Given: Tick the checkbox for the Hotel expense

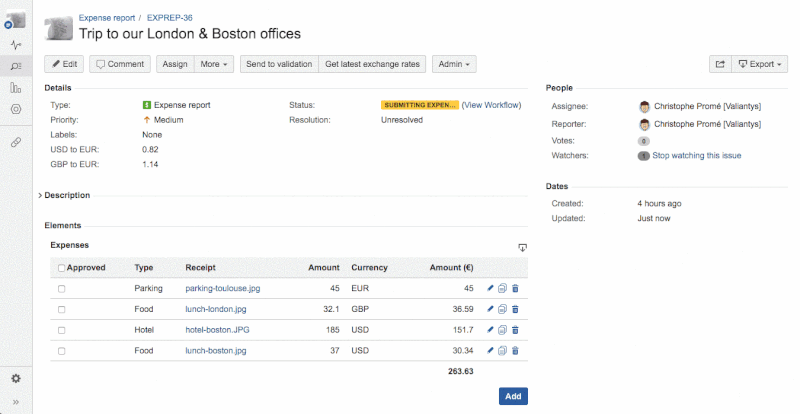Looking at the screenshot, I should [x=62, y=330].
